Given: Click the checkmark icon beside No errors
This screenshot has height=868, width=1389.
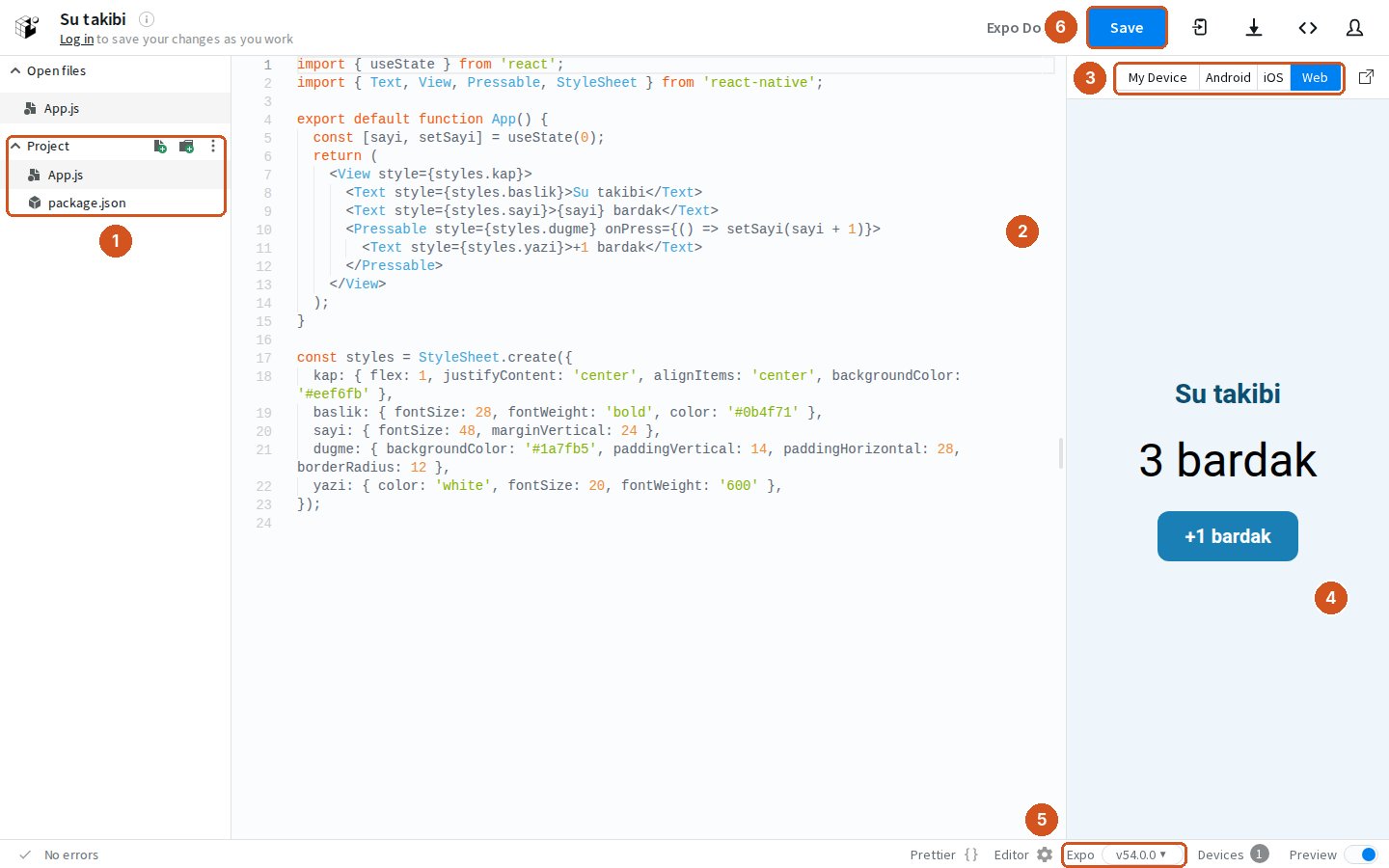Looking at the screenshot, I should coord(26,854).
